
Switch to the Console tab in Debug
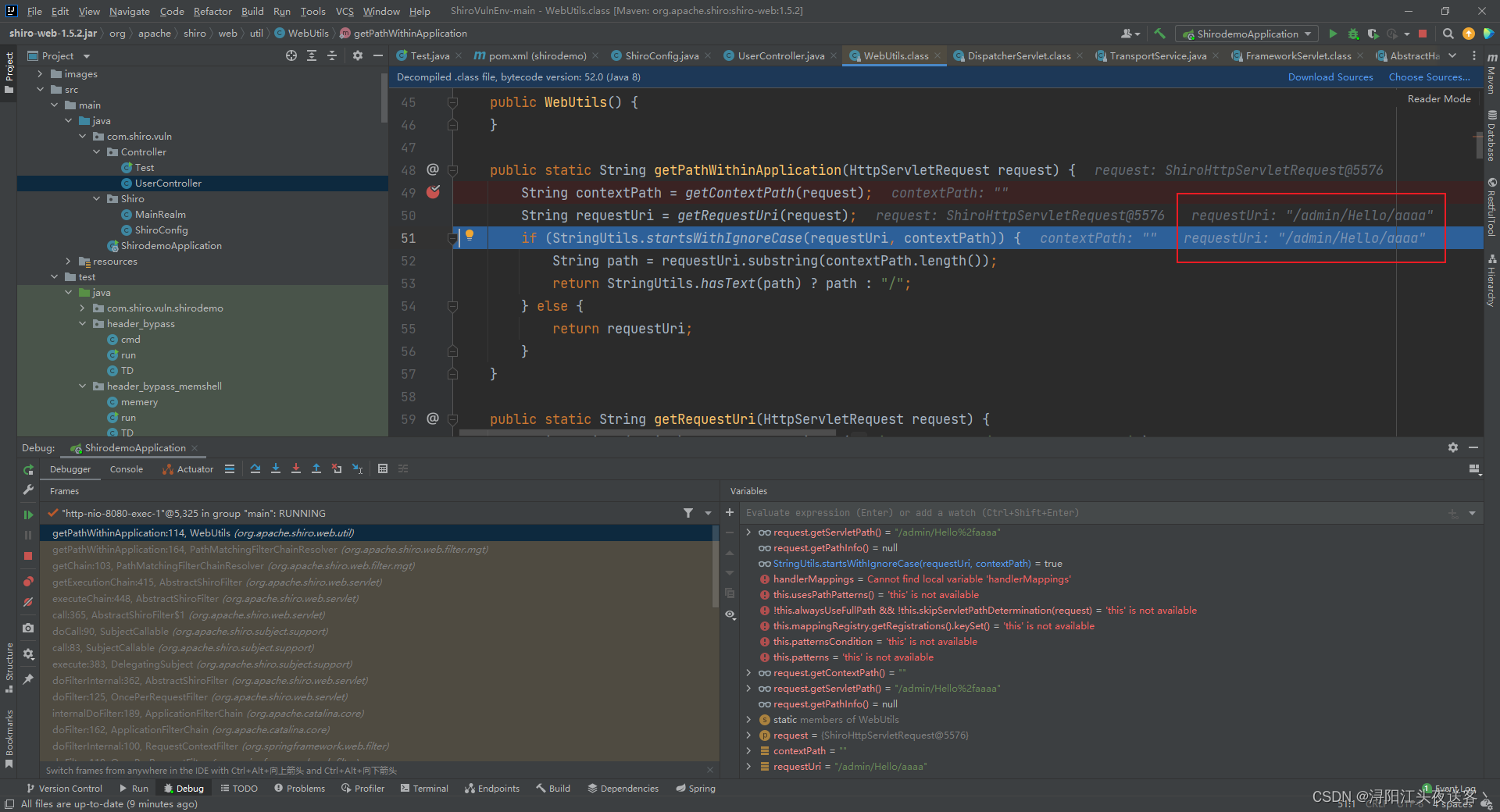pyautogui.click(x=127, y=469)
